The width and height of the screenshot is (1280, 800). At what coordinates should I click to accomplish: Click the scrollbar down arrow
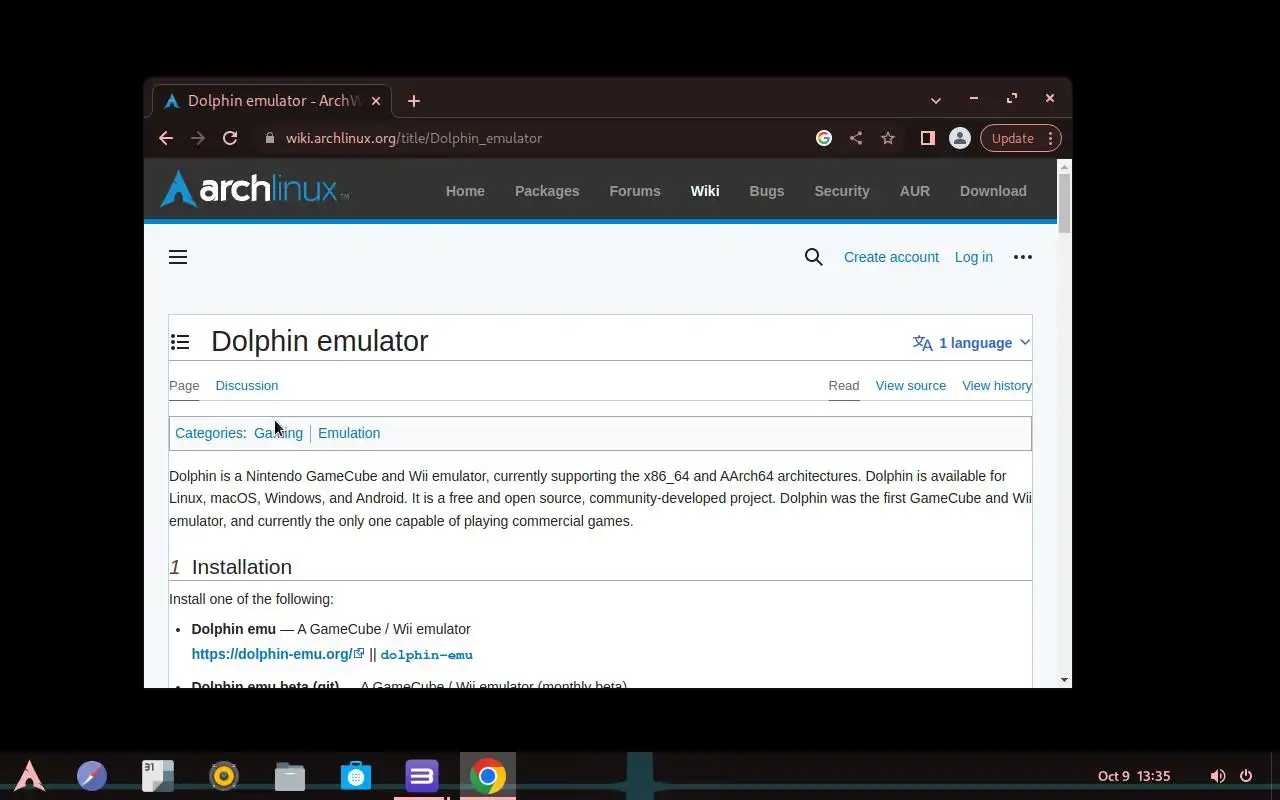1064,680
